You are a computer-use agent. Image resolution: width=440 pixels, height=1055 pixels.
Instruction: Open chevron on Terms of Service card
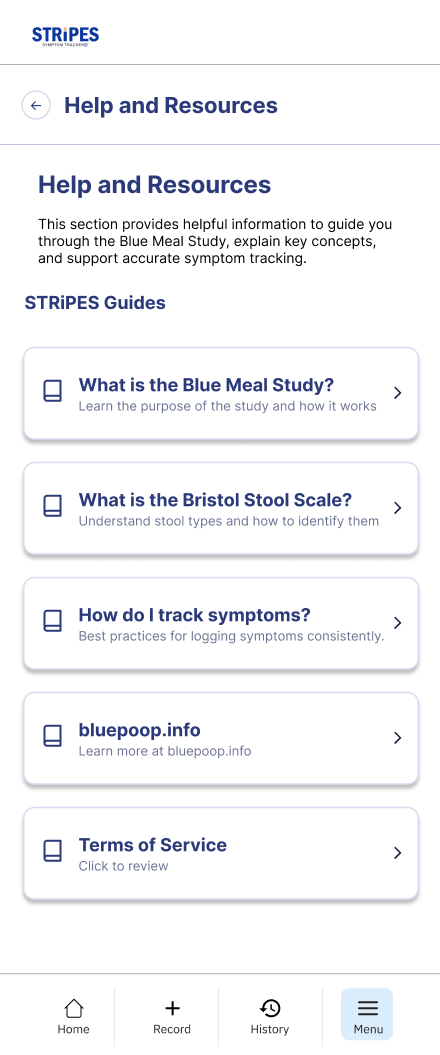click(x=398, y=853)
